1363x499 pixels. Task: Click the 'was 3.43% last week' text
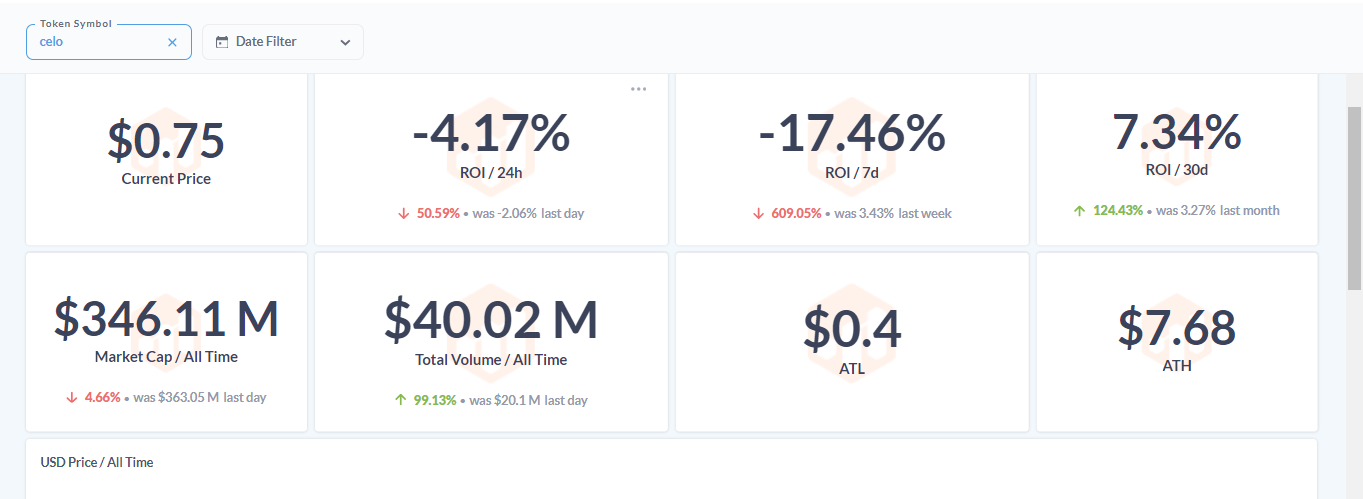point(892,213)
